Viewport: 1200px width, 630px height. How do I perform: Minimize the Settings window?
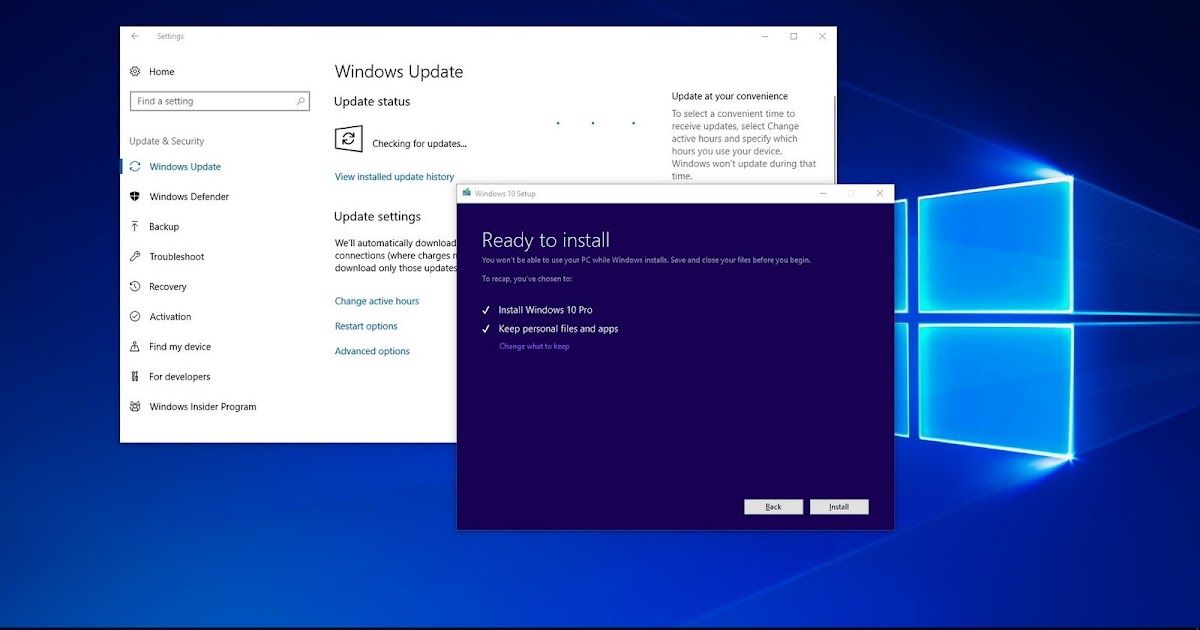[x=765, y=36]
